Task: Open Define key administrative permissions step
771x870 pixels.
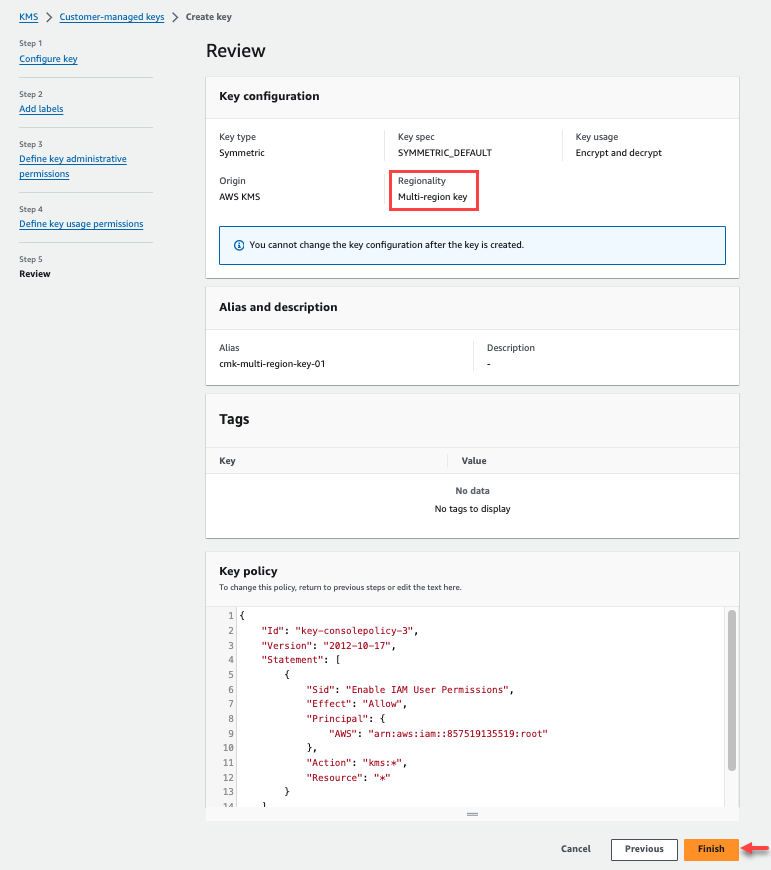Action: click(73, 166)
